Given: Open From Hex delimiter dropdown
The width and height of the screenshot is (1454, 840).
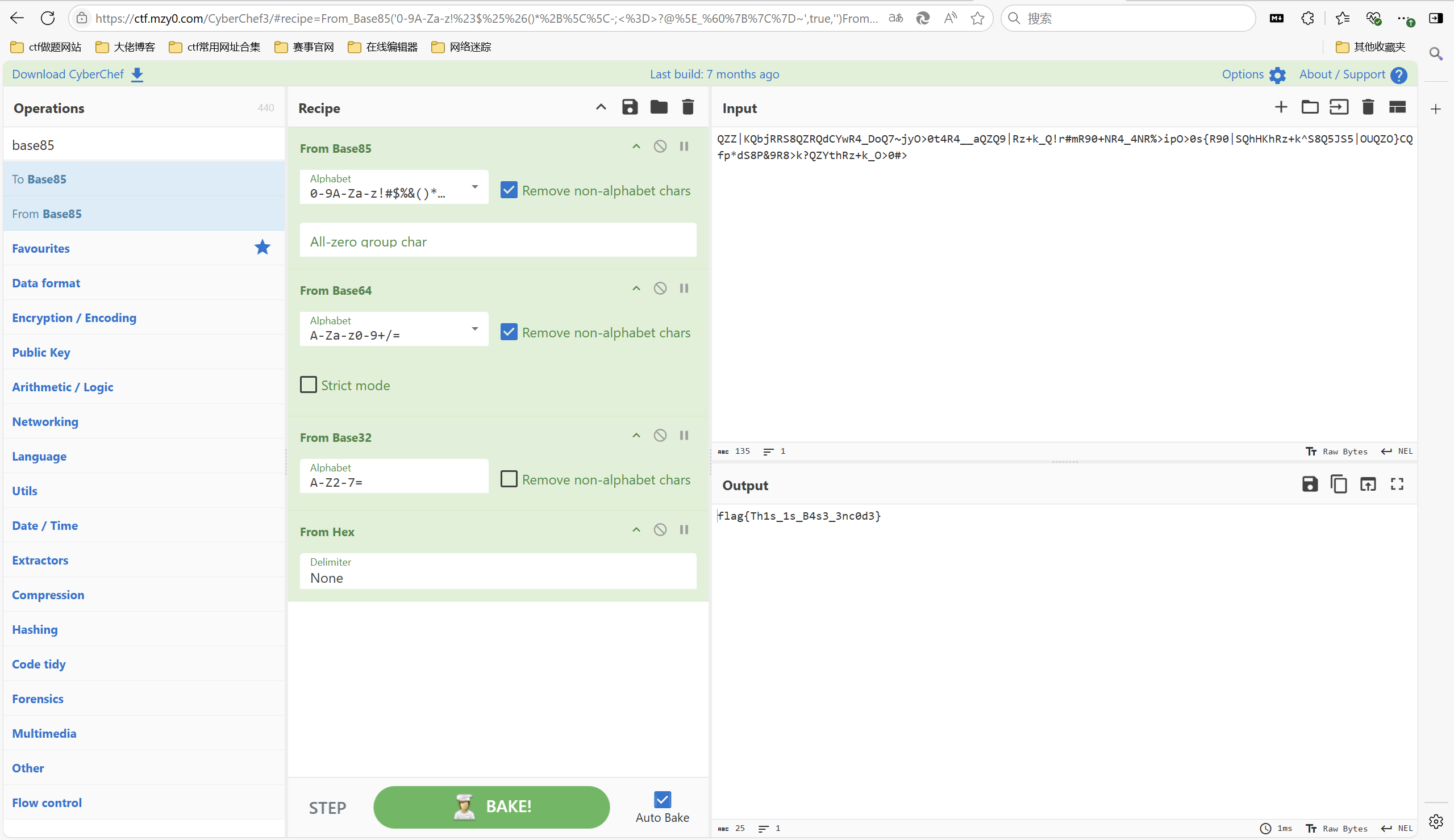Looking at the screenshot, I should [x=497, y=571].
